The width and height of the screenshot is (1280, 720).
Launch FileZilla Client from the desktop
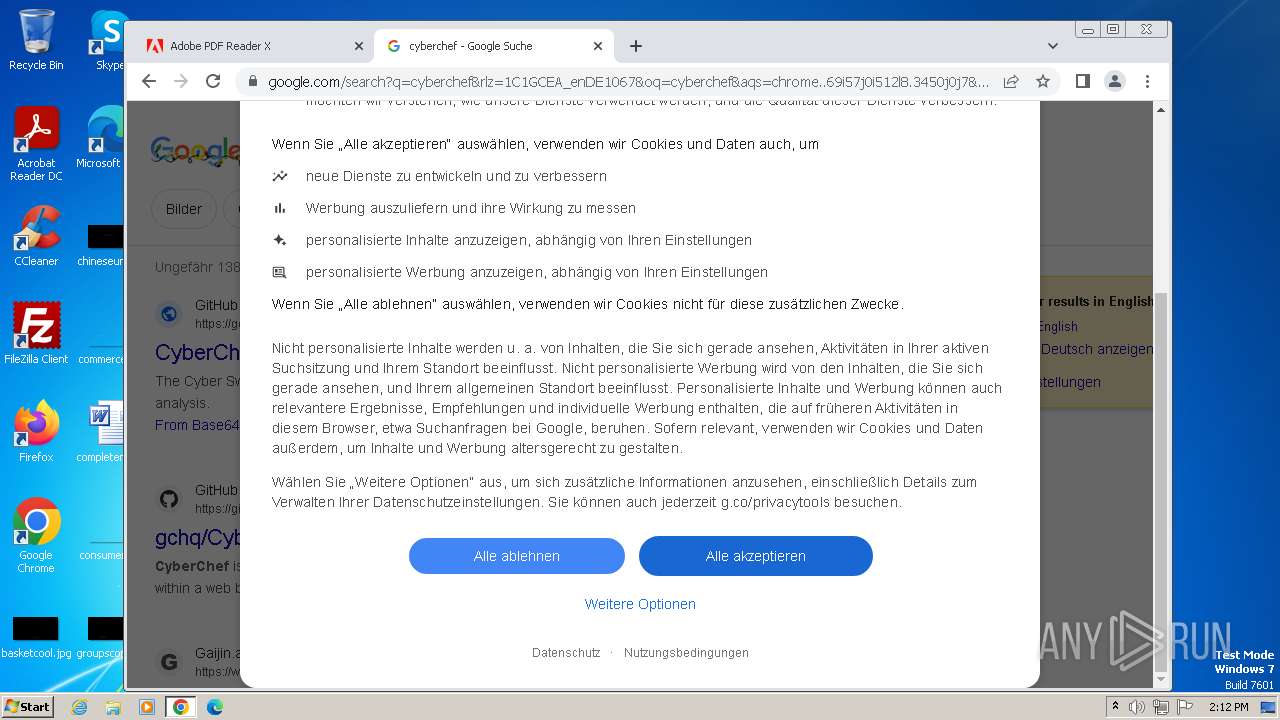click(x=36, y=334)
